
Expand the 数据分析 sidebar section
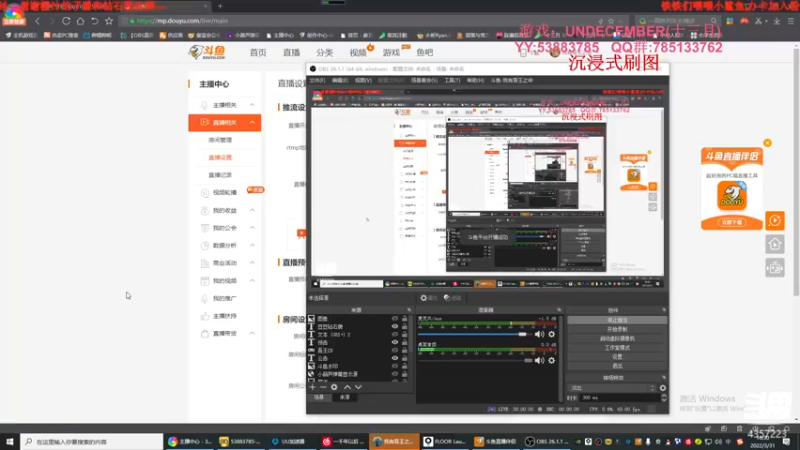pyautogui.click(x=252, y=245)
